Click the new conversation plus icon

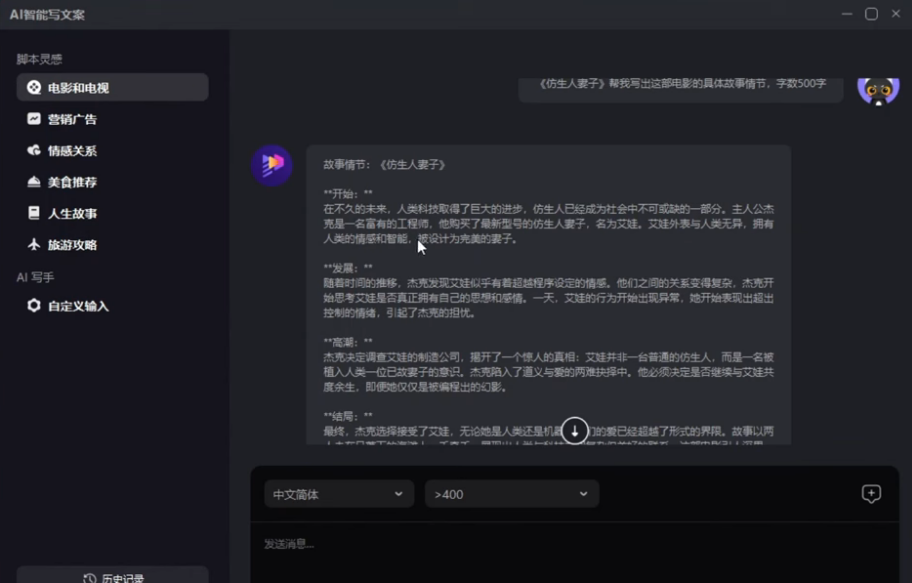tap(871, 493)
